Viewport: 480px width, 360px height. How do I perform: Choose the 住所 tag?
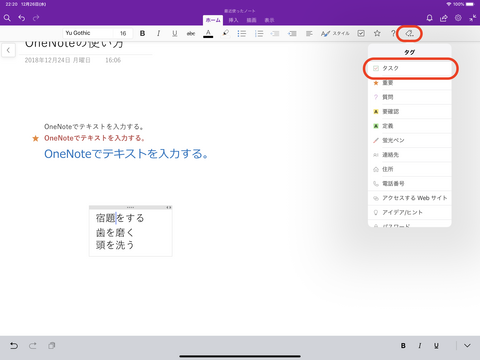(x=410, y=169)
